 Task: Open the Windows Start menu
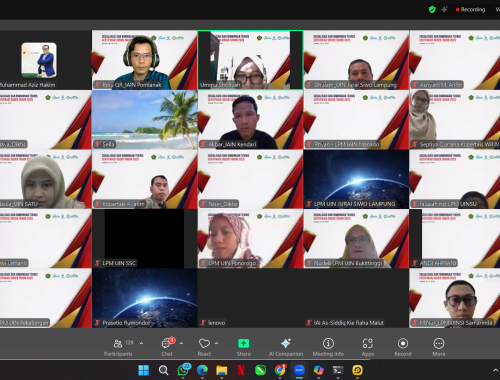pyautogui.click(x=144, y=370)
